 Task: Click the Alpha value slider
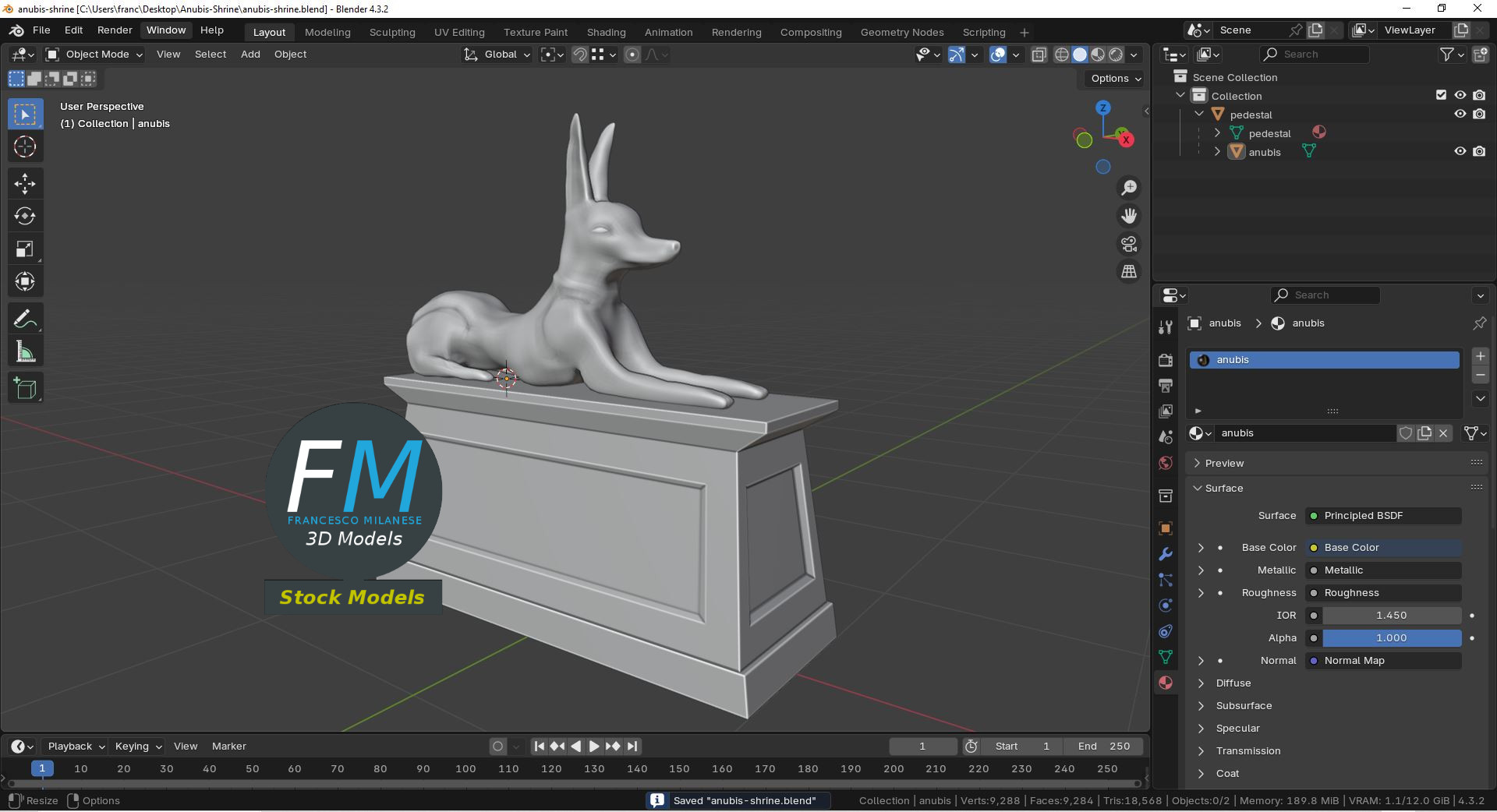[x=1391, y=638]
